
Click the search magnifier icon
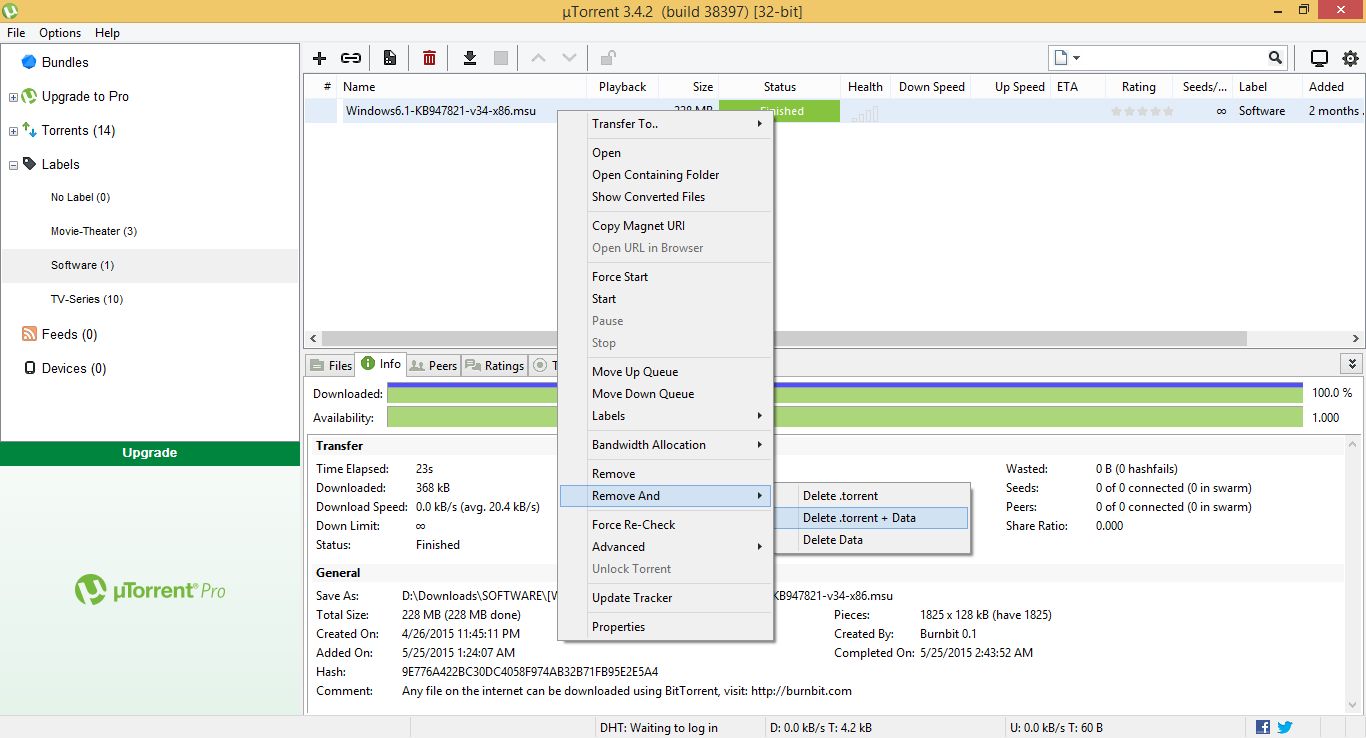1275,58
